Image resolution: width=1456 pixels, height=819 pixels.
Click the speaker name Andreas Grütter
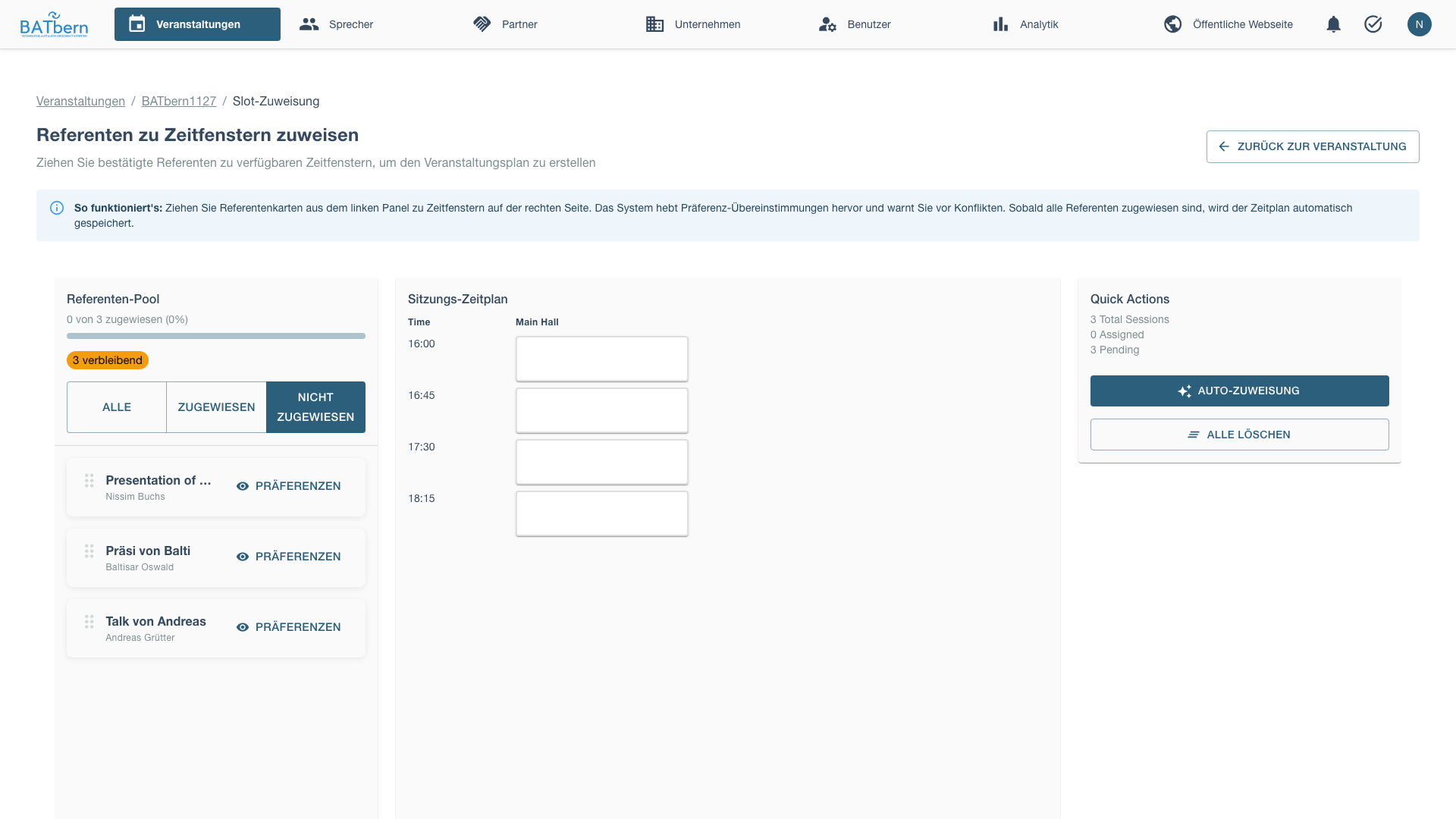[x=140, y=638]
